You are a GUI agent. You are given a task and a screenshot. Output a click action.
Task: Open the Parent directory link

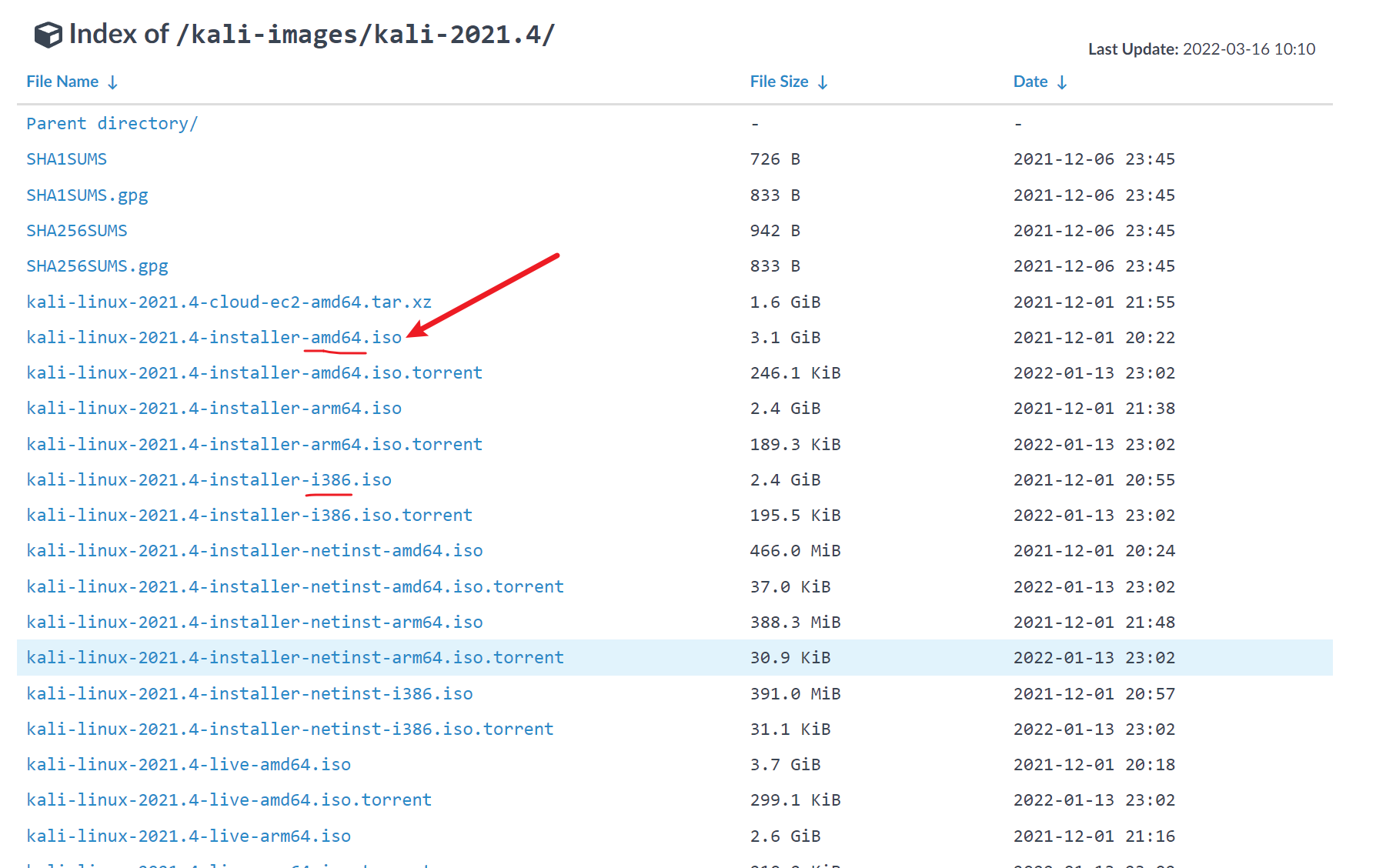click(x=112, y=123)
